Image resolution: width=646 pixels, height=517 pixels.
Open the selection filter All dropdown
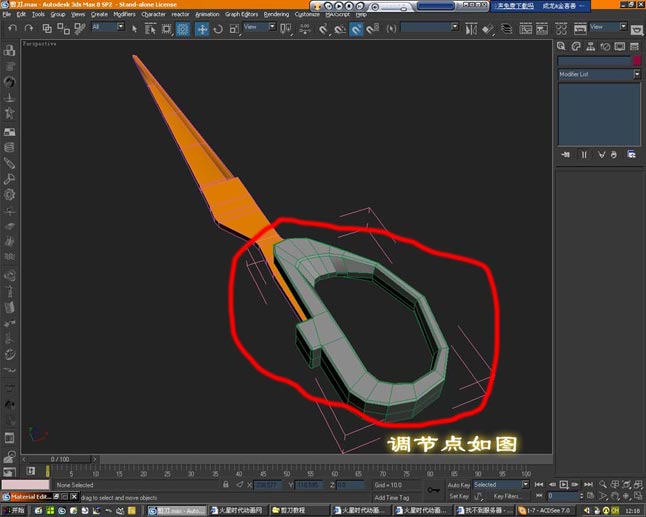coord(108,27)
